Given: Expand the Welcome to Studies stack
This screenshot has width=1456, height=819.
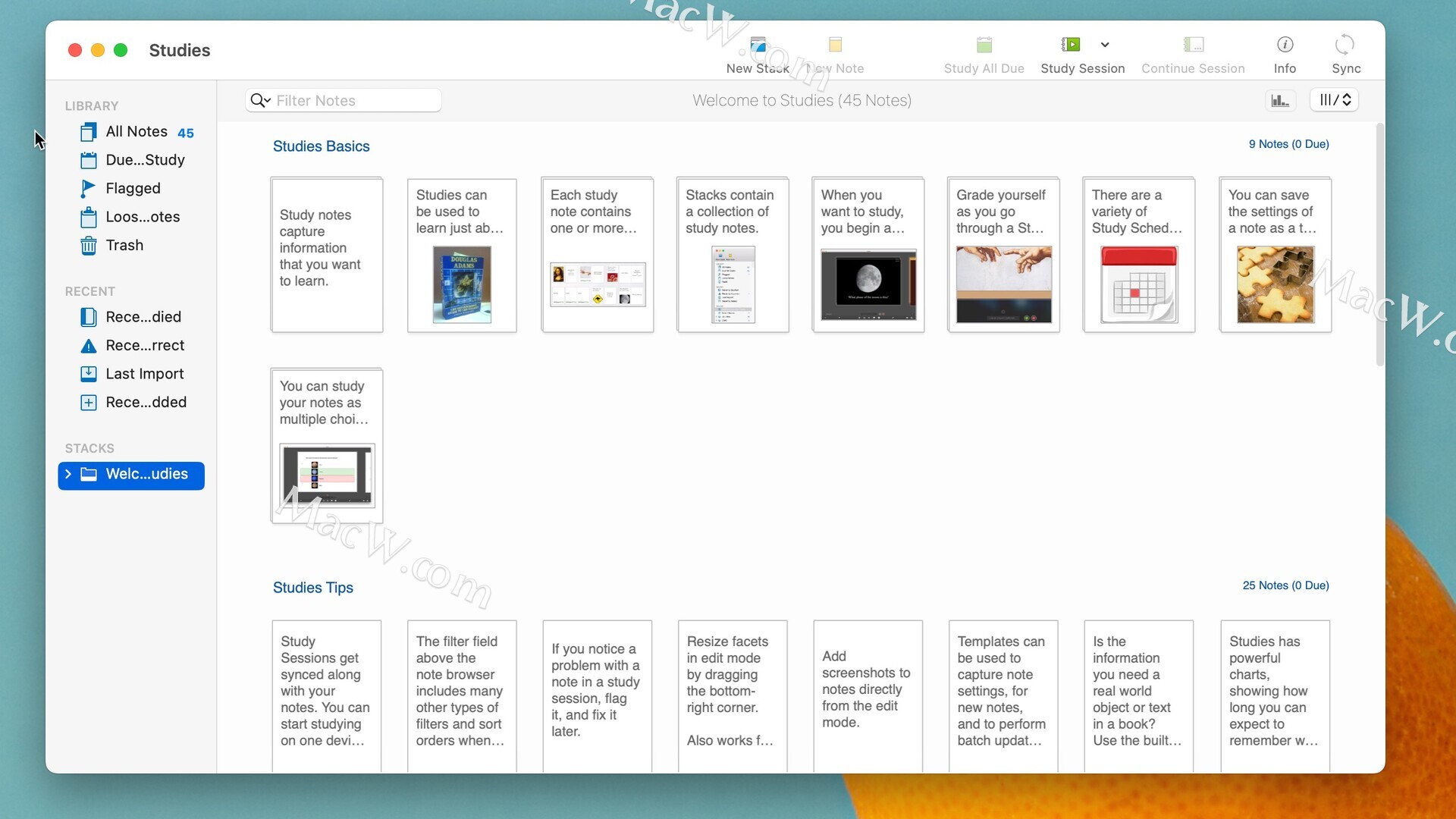Looking at the screenshot, I should click(68, 474).
